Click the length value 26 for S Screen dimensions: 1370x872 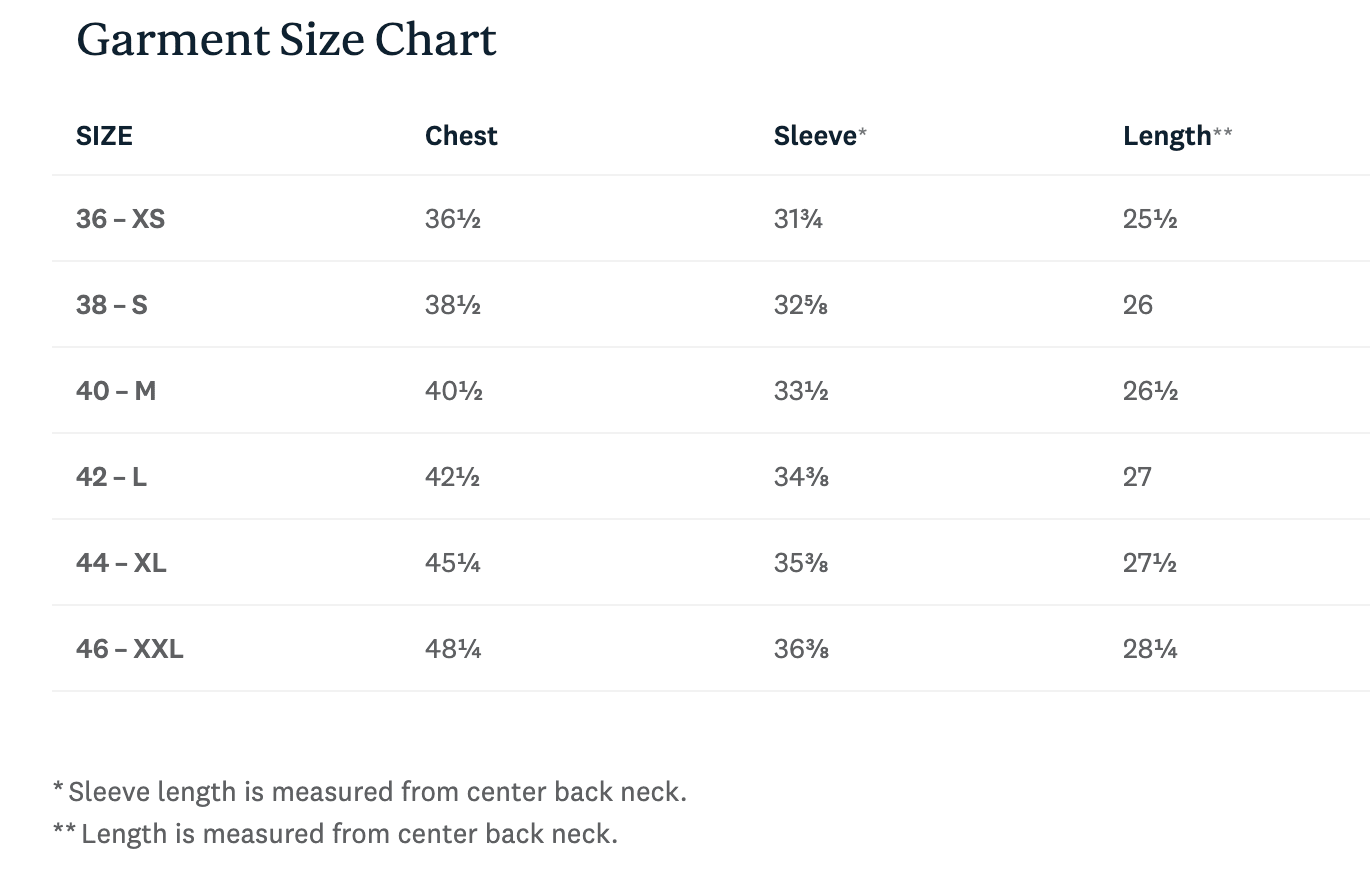click(1138, 305)
